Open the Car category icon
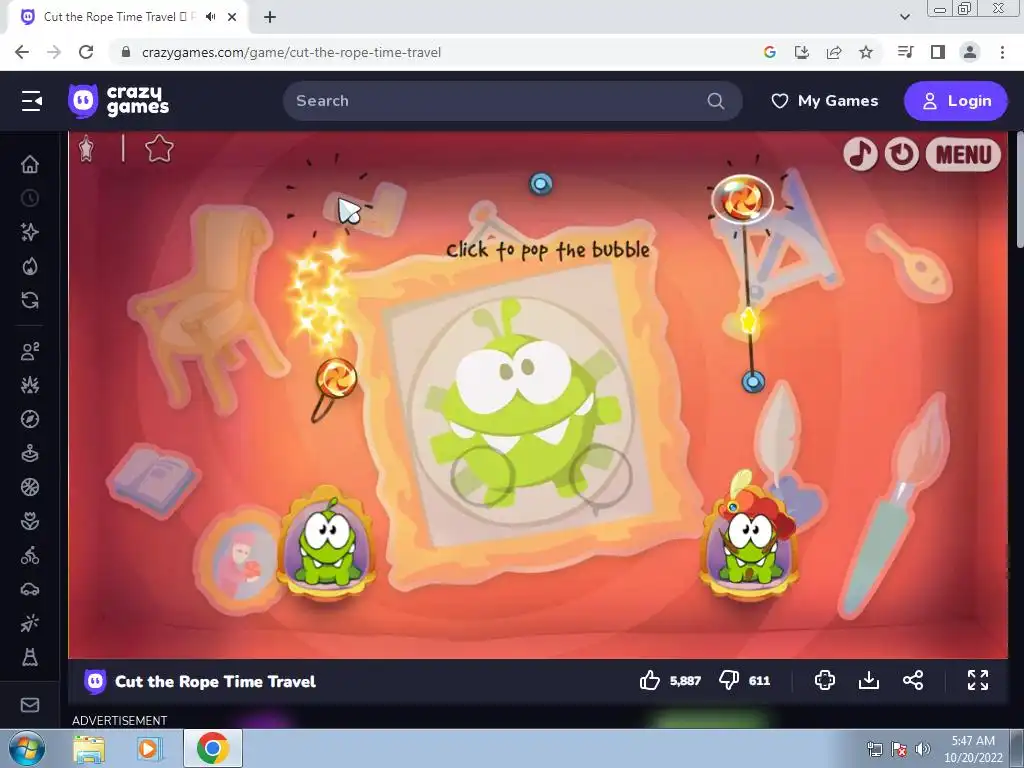The width and height of the screenshot is (1024, 768). coord(30,590)
